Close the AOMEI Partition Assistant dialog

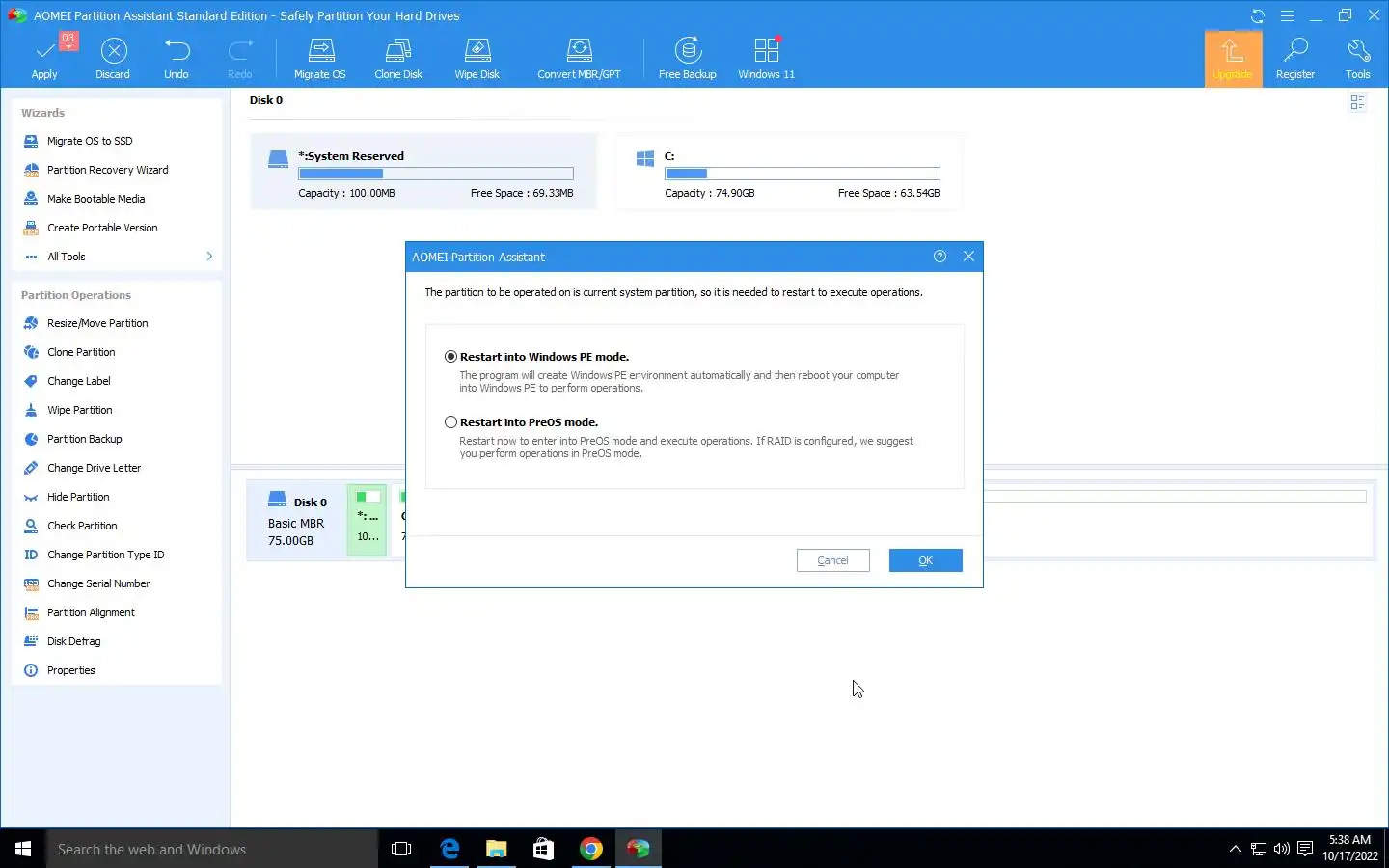[968, 257]
